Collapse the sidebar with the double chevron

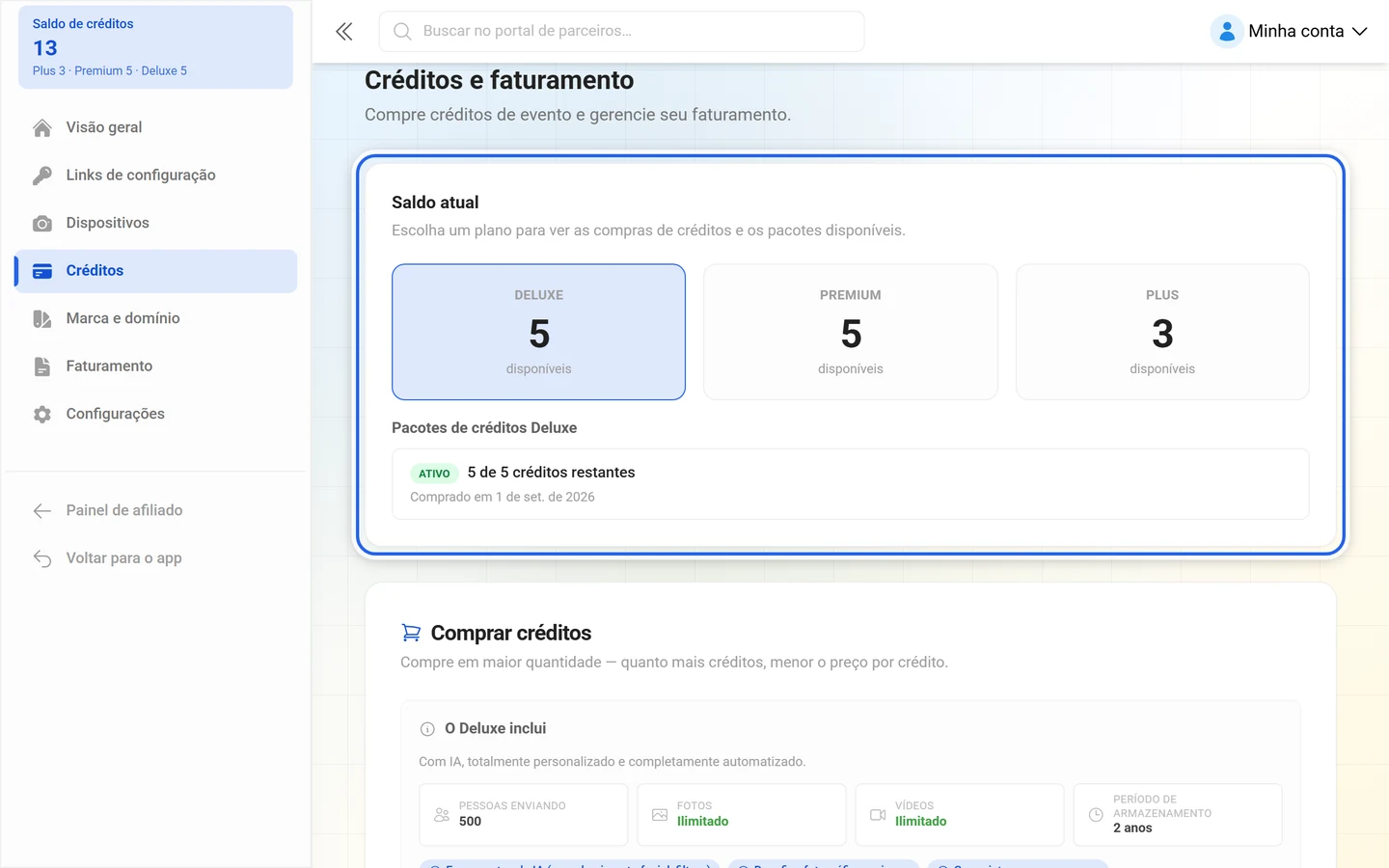[344, 32]
